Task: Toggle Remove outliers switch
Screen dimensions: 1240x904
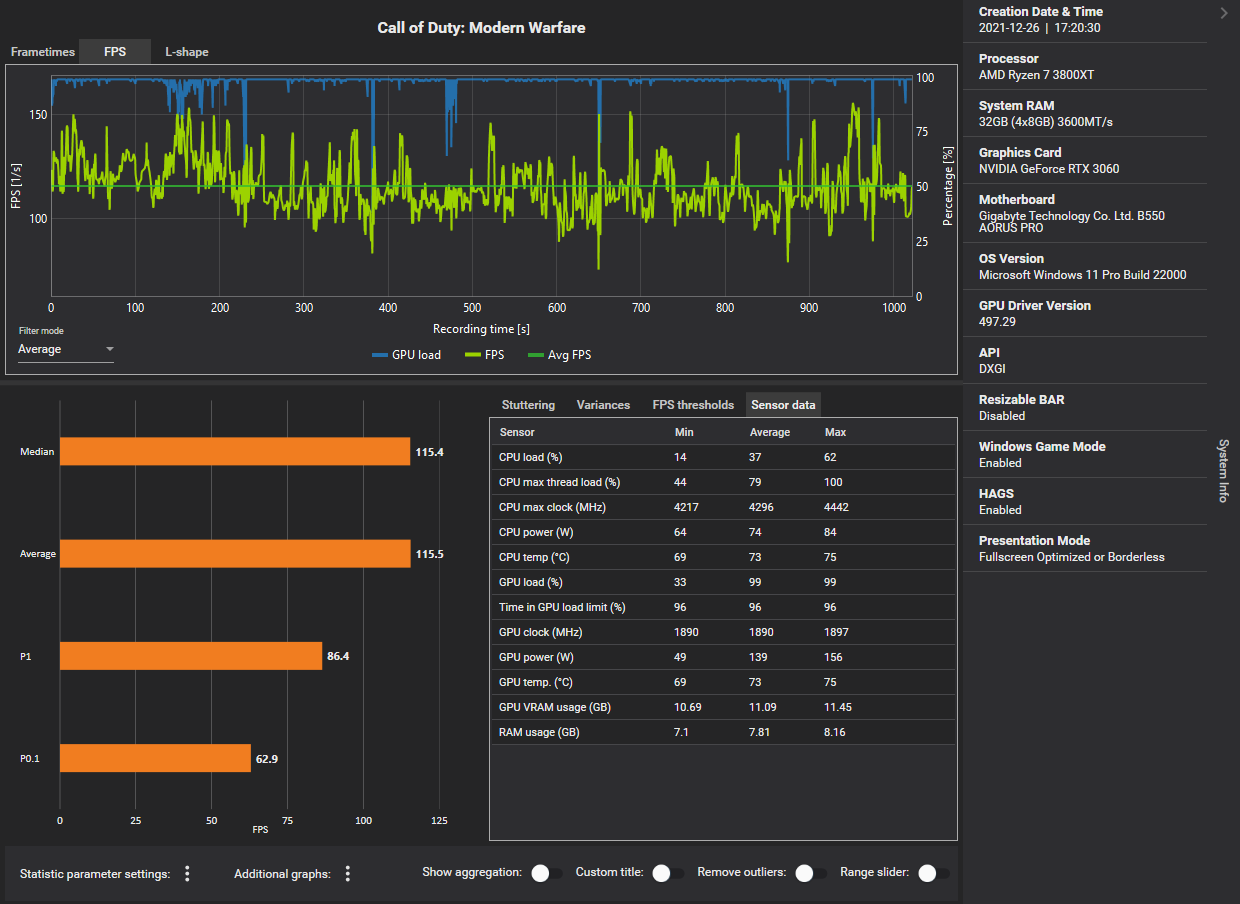Action: 810,873
